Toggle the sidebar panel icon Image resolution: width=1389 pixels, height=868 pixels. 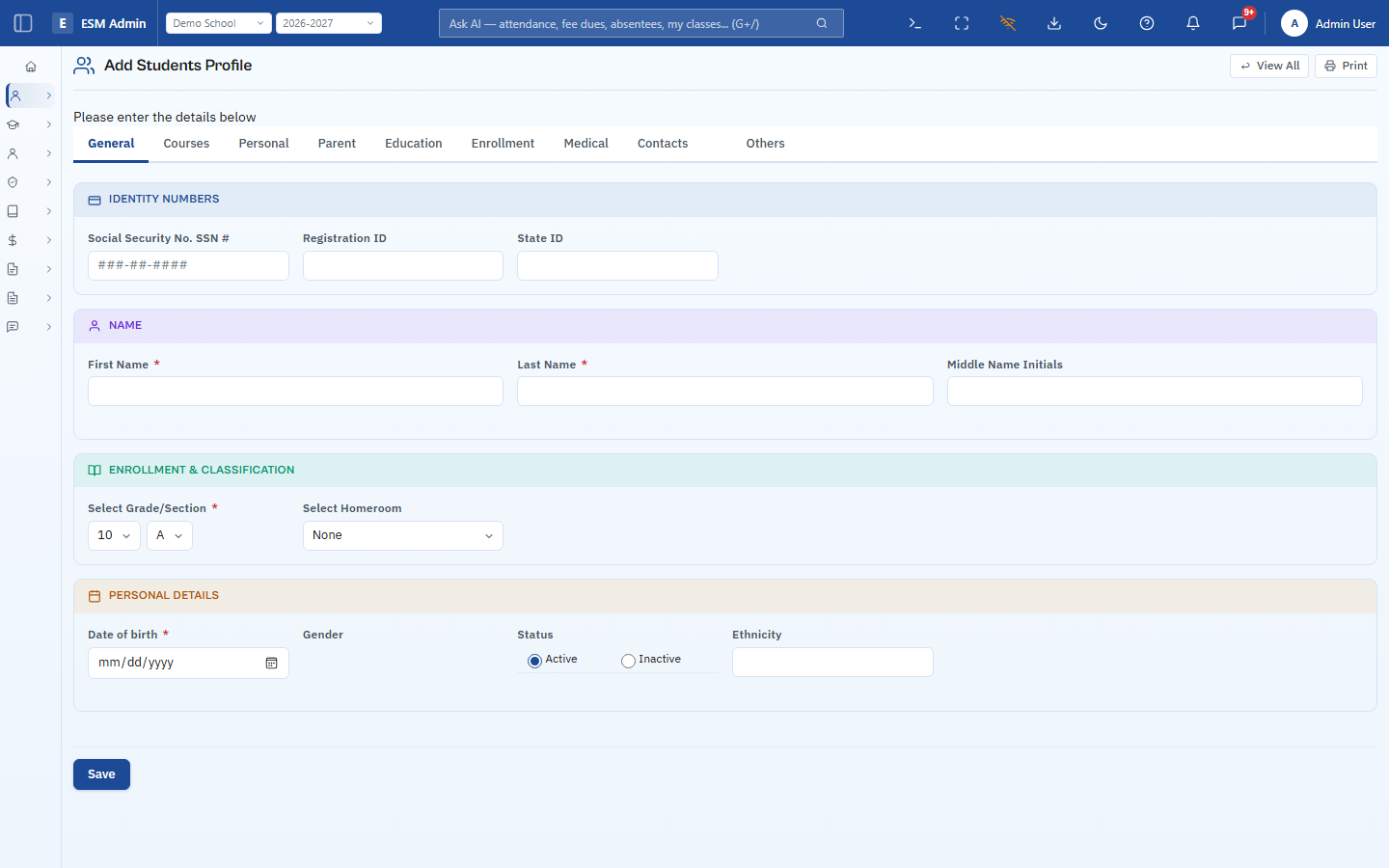pyautogui.click(x=23, y=23)
